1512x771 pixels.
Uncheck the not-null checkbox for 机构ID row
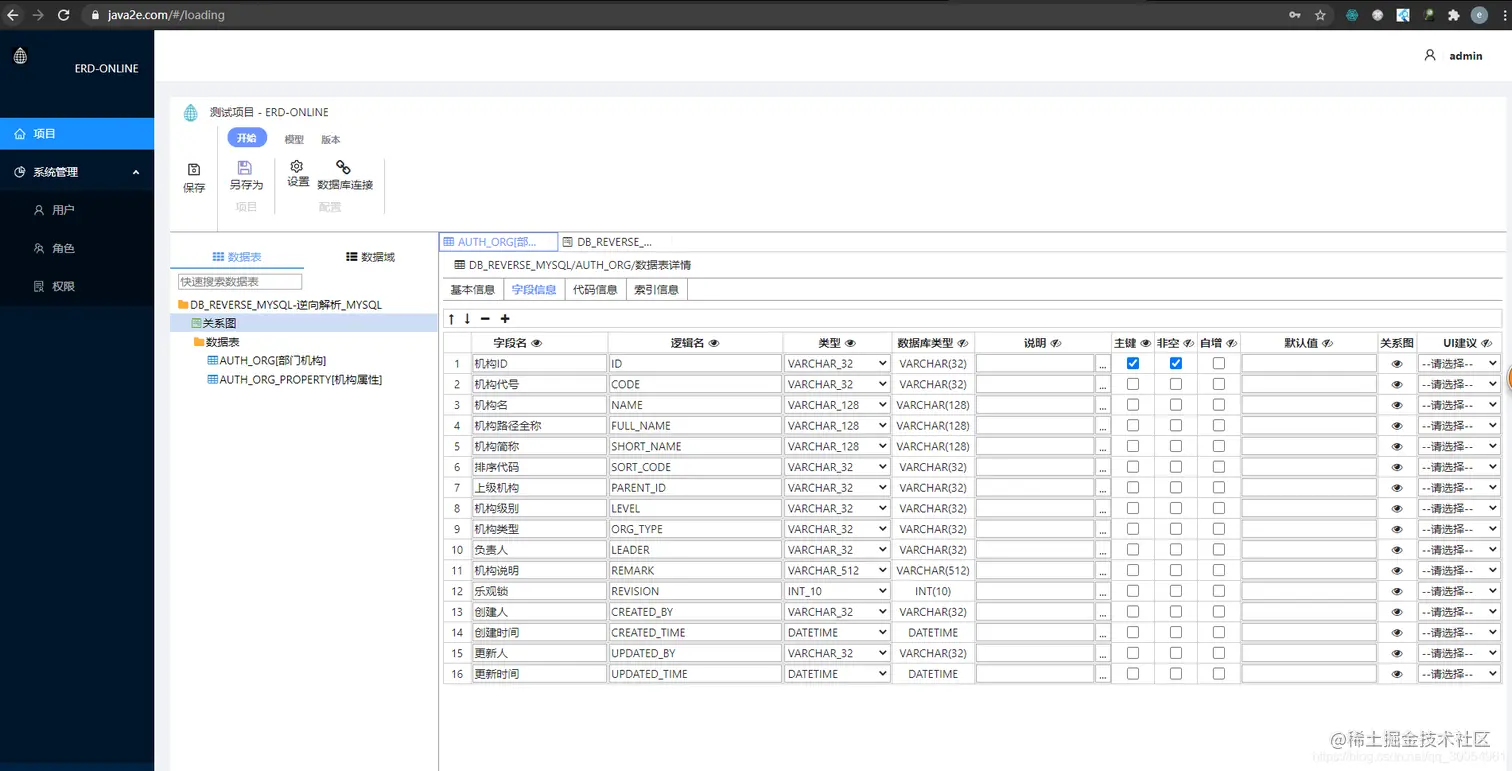point(1176,364)
